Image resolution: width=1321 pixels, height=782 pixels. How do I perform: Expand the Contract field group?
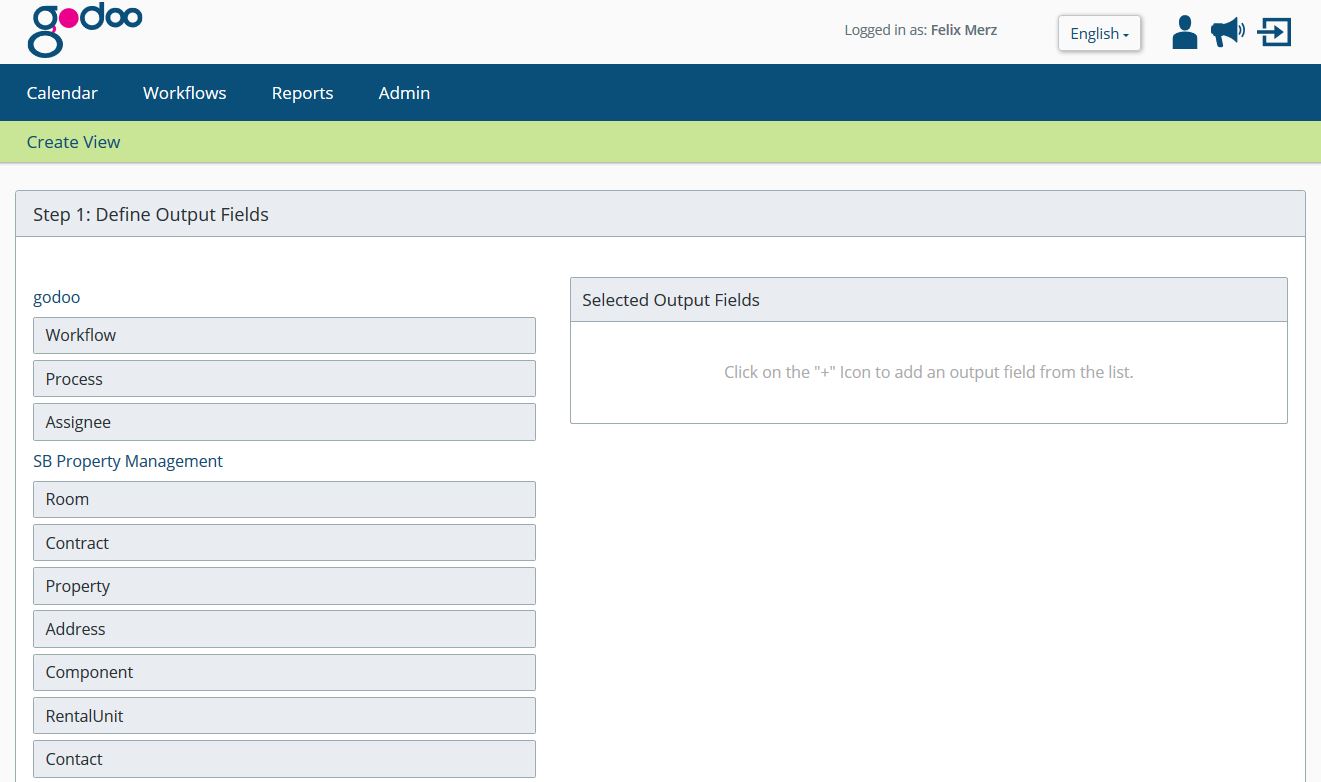point(284,543)
